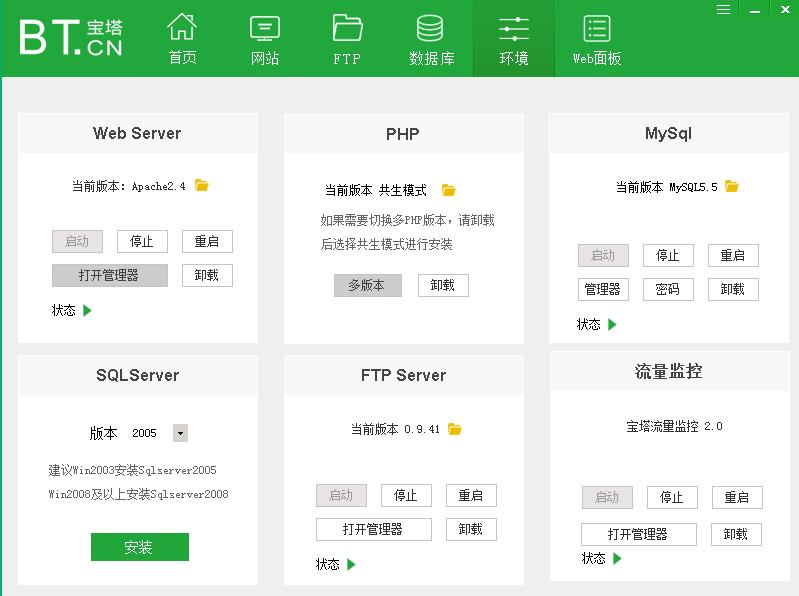799x596 pixels.
Task: Click the '当前版本 0.9.41' text
Action: (x=395, y=429)
